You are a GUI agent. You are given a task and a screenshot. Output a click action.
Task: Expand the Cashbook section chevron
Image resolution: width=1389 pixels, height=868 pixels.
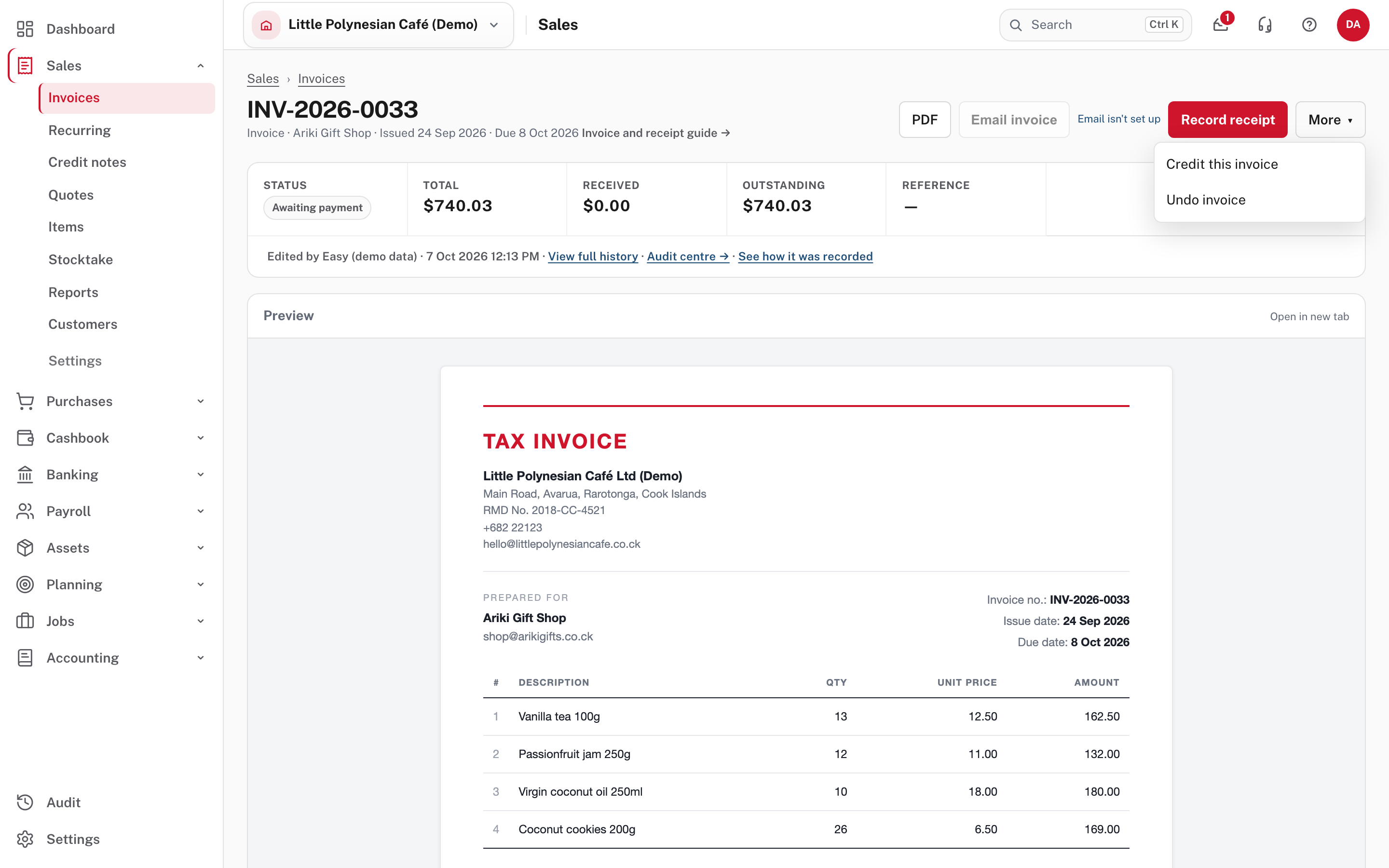[200, 438]
